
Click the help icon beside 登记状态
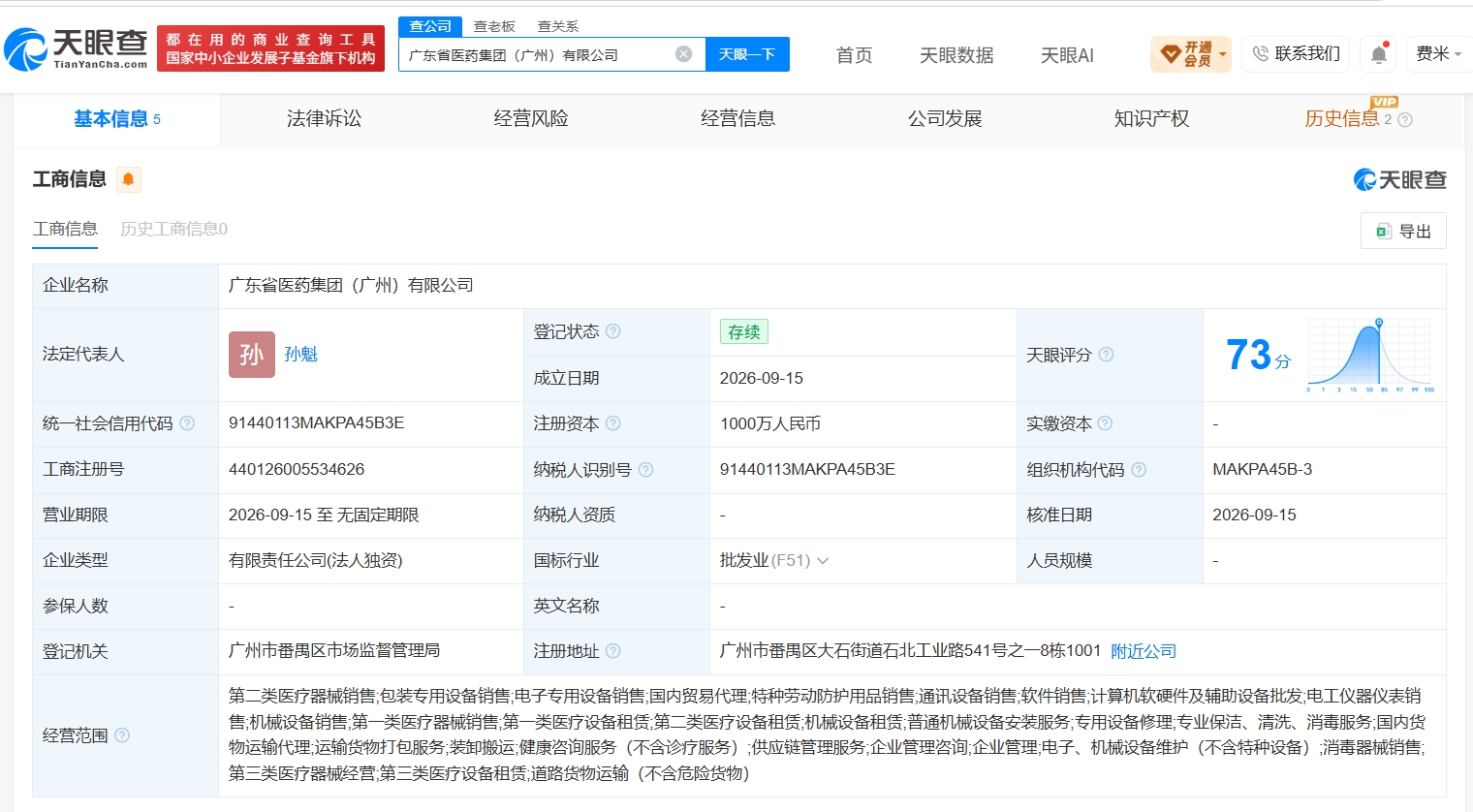pos(612,331)
